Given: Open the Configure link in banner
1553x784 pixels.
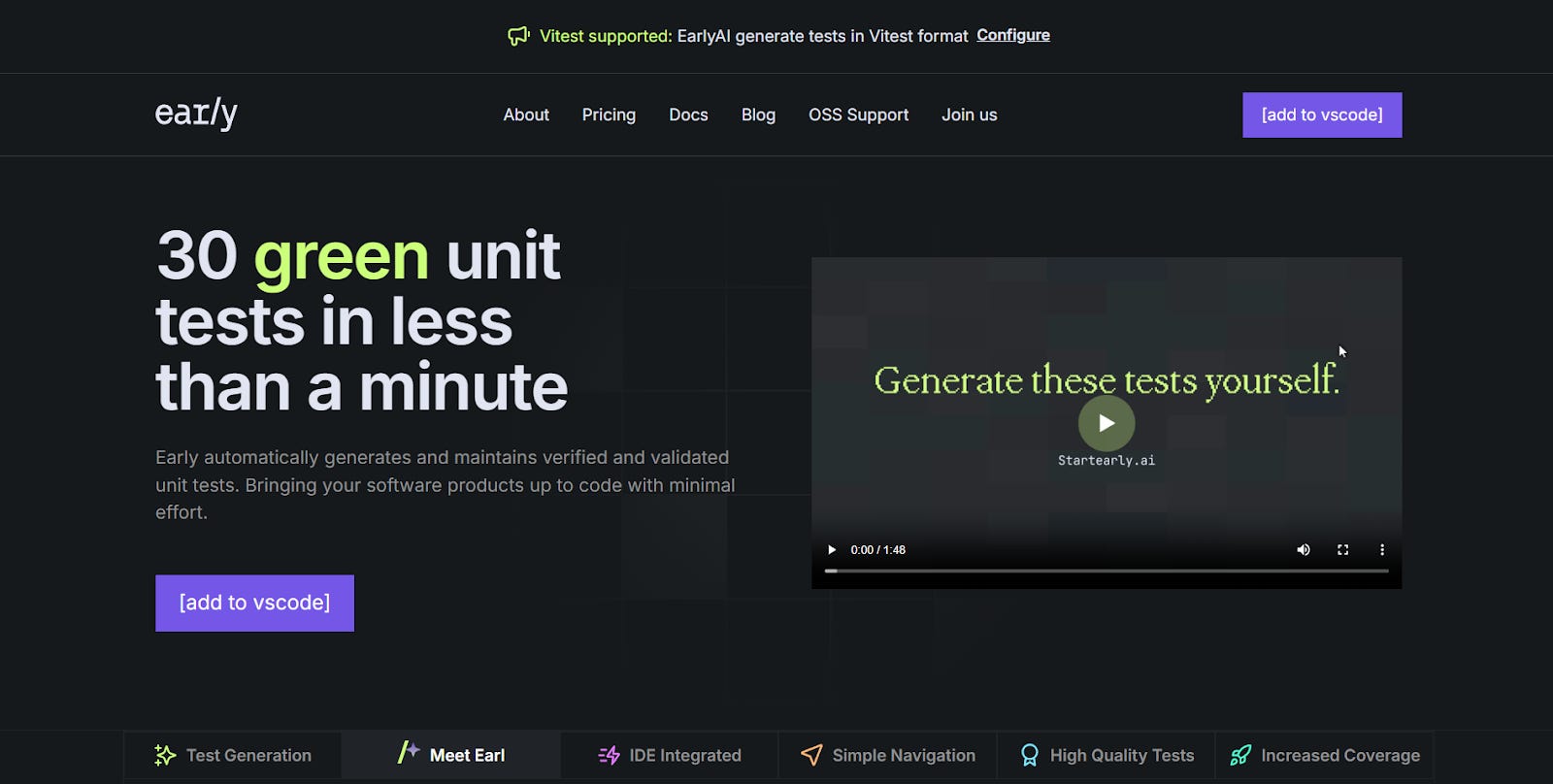Looking at the screenshot, I should (1013, 35).
